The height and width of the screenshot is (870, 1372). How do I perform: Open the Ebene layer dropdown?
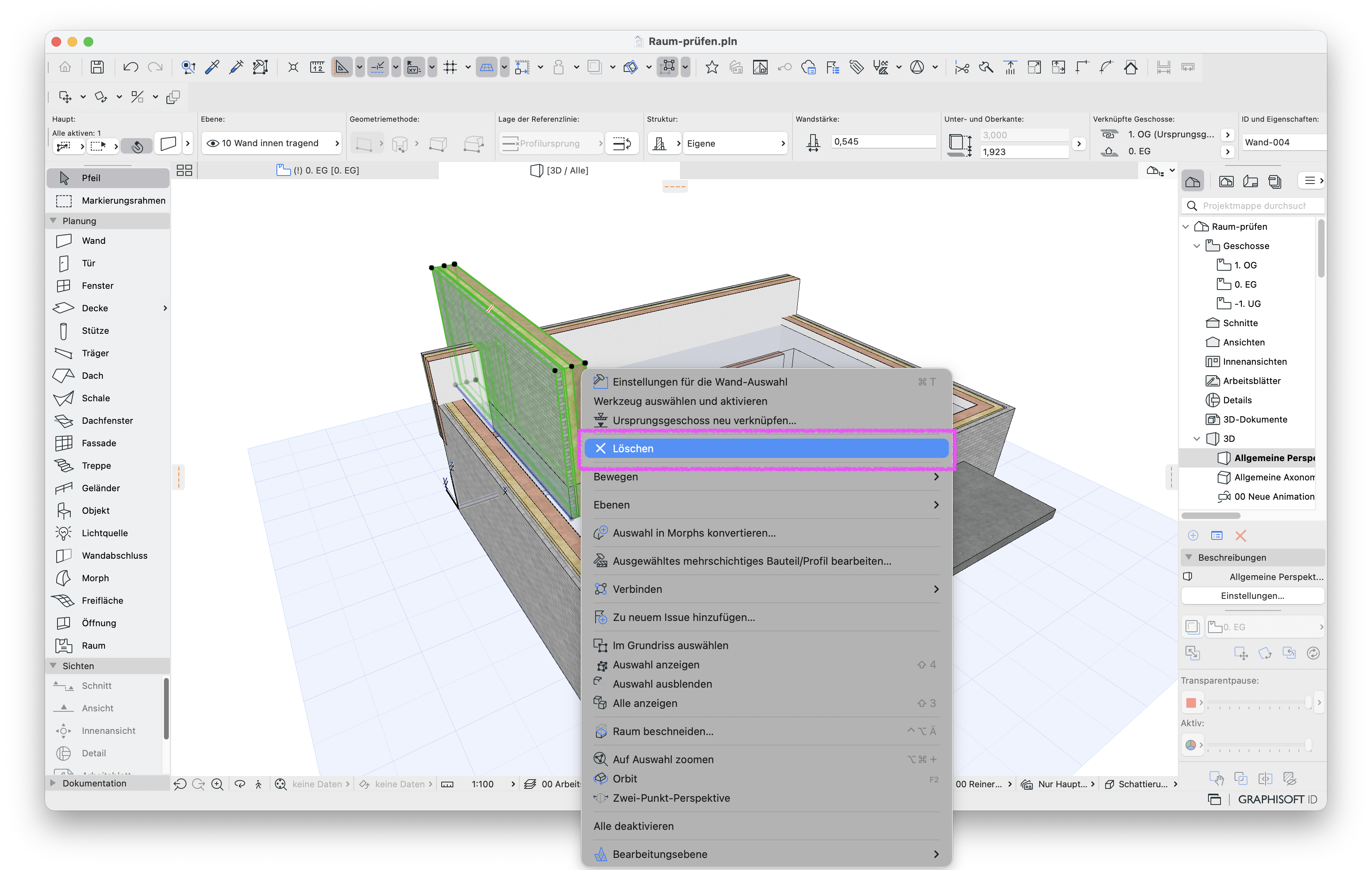click(272, 143)
